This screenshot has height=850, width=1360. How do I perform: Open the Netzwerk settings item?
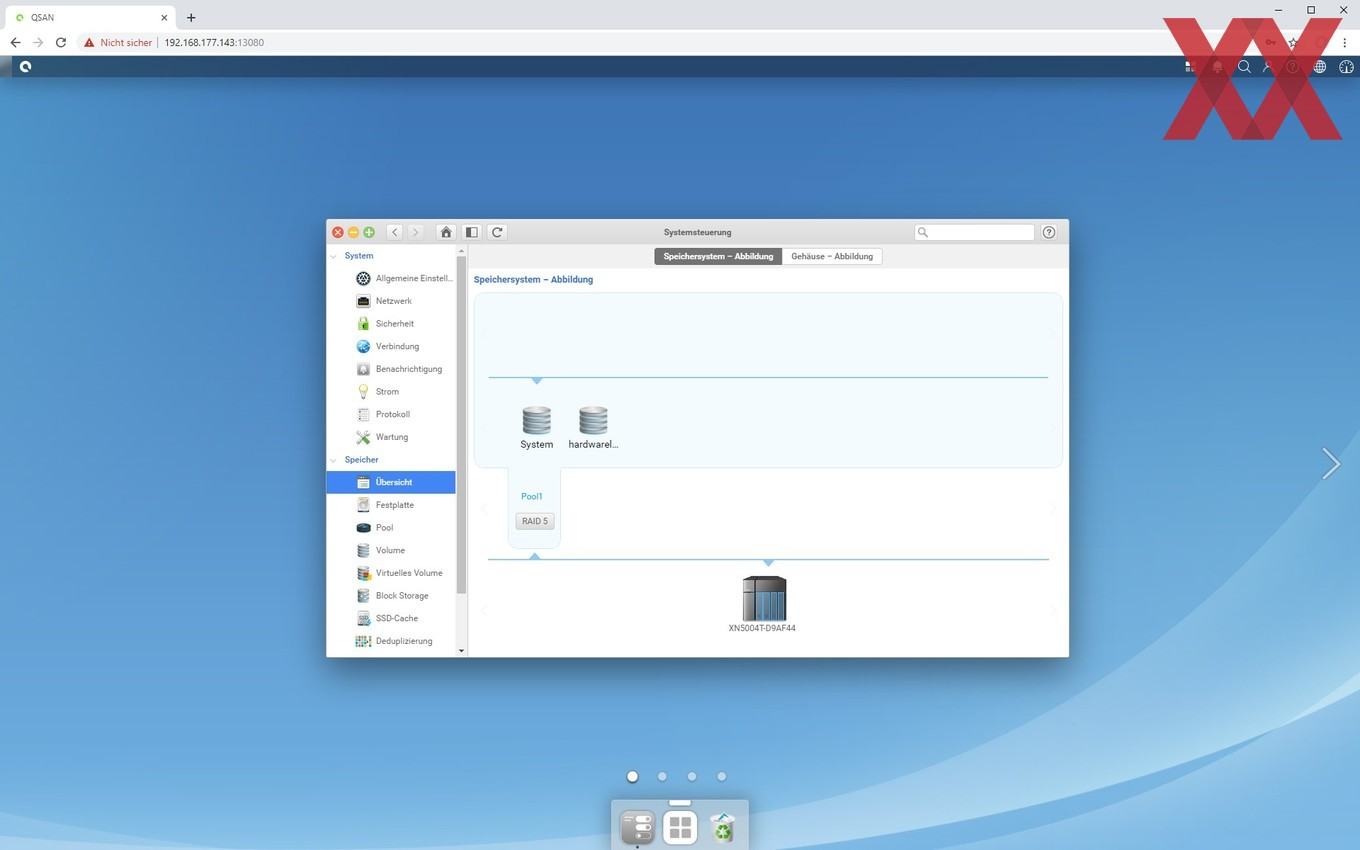(391, 301)
